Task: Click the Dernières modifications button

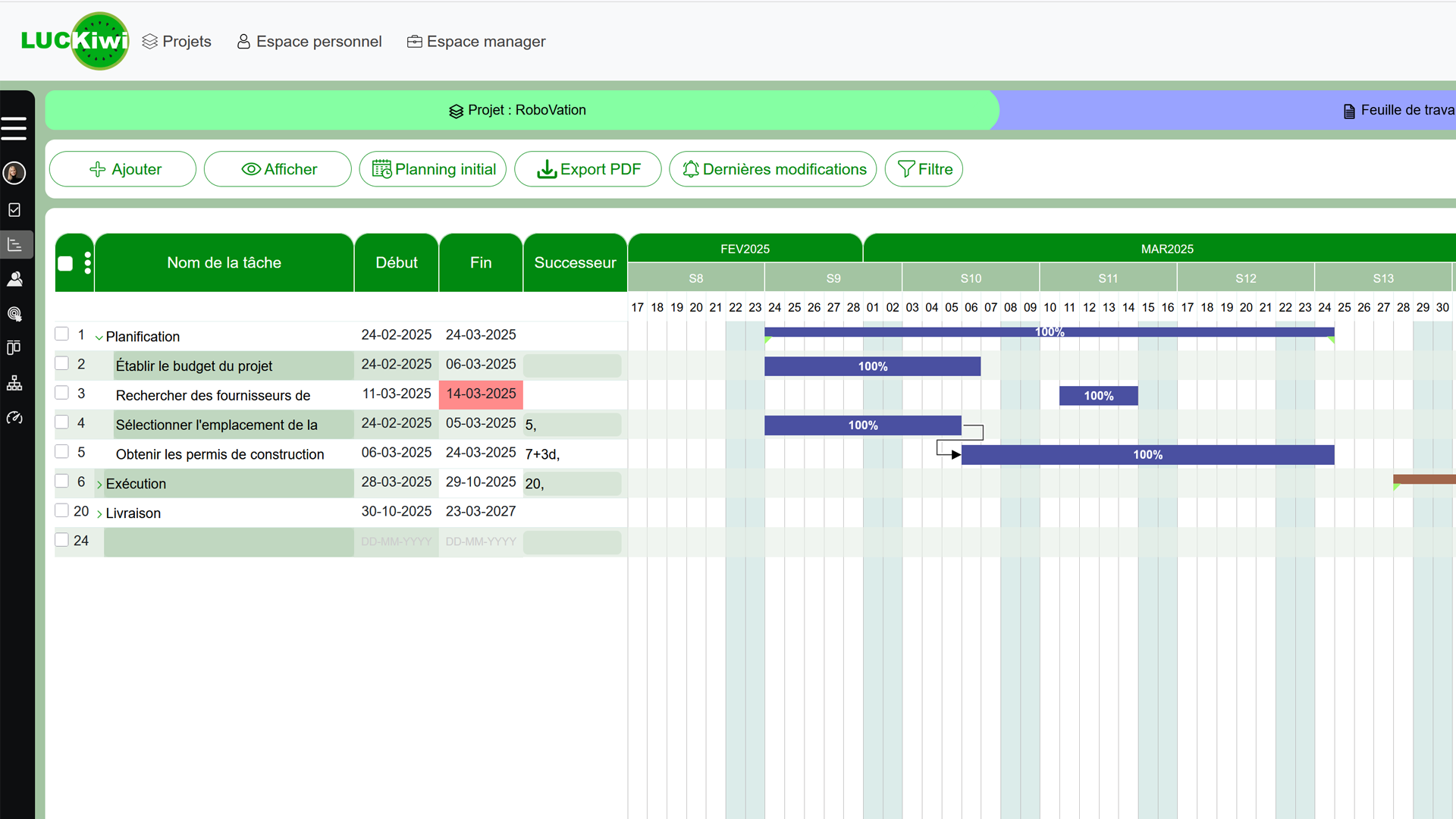Action: coord(773,169)
